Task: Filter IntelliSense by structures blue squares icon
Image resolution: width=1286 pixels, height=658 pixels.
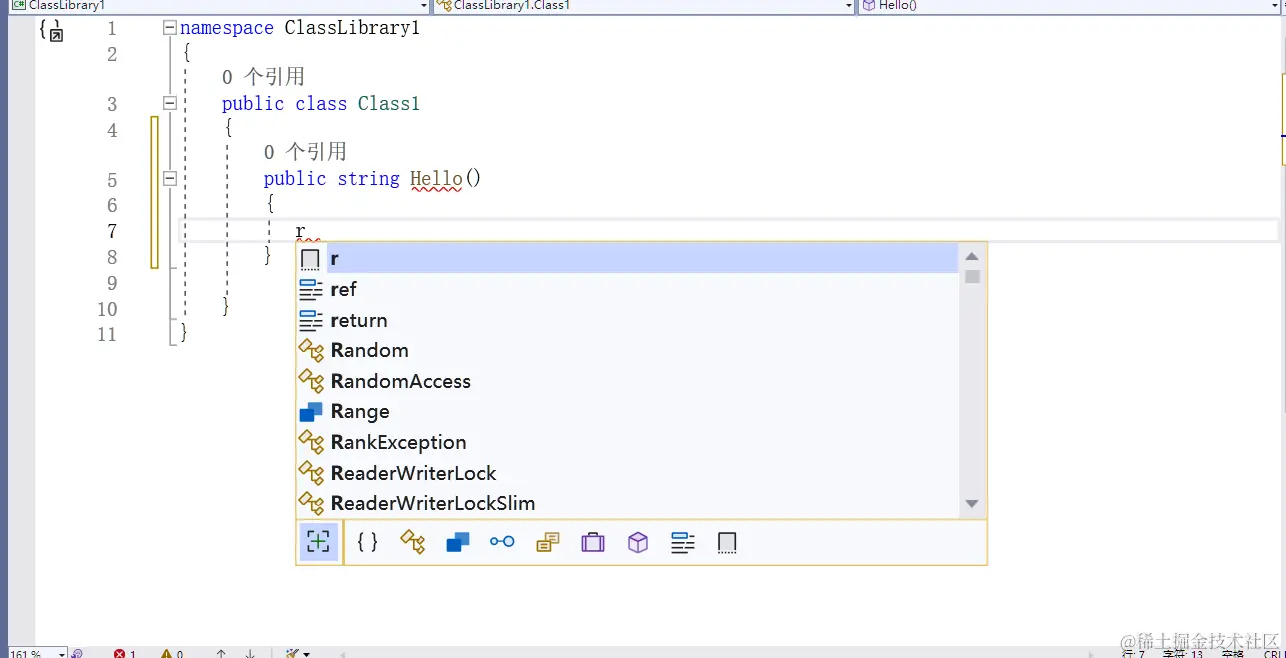Action: [x=457, y=542]
